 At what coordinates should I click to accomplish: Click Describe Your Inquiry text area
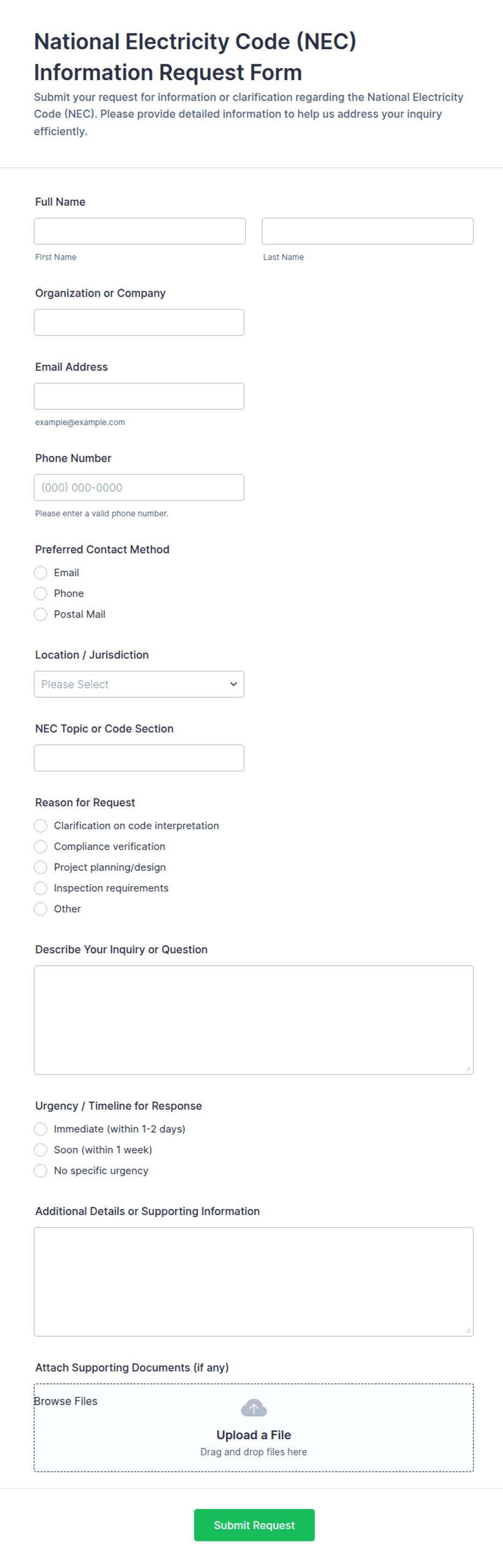point(253,1020)
